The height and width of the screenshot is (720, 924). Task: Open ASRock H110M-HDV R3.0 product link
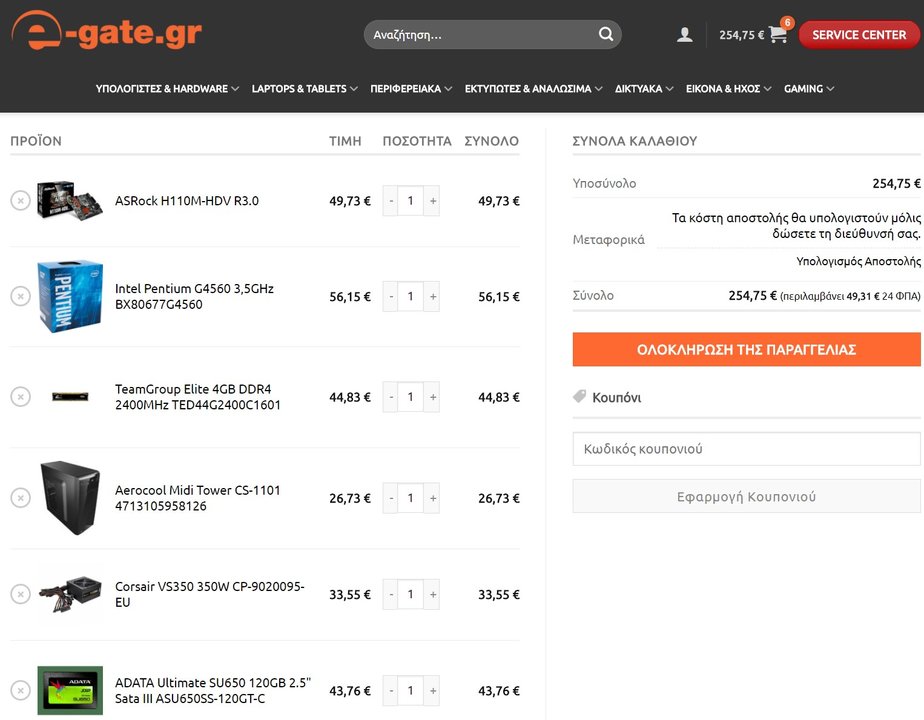(187, 201)
